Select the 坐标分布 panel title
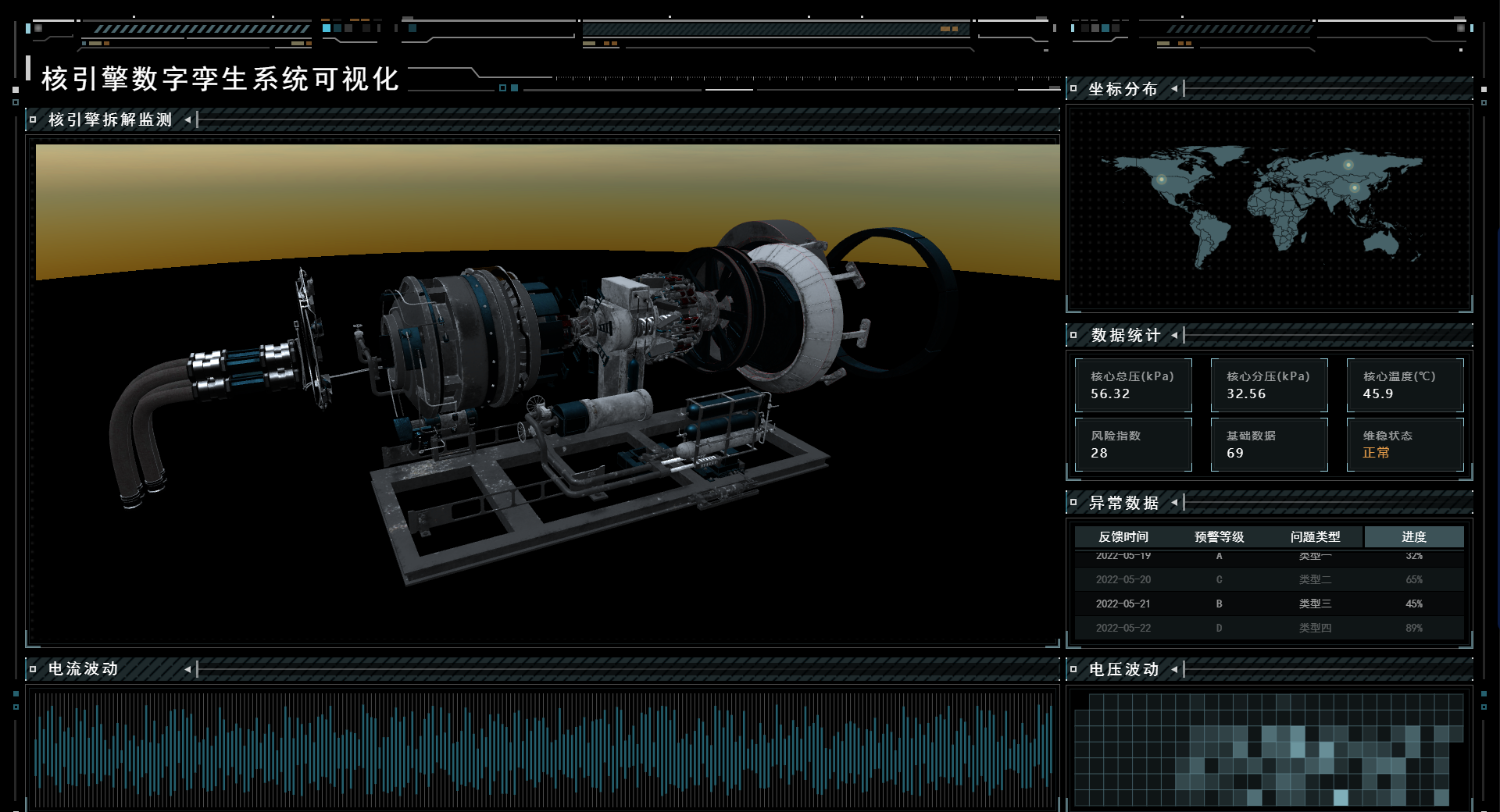Screen dimensions: 1500x812 point(1123,89)
